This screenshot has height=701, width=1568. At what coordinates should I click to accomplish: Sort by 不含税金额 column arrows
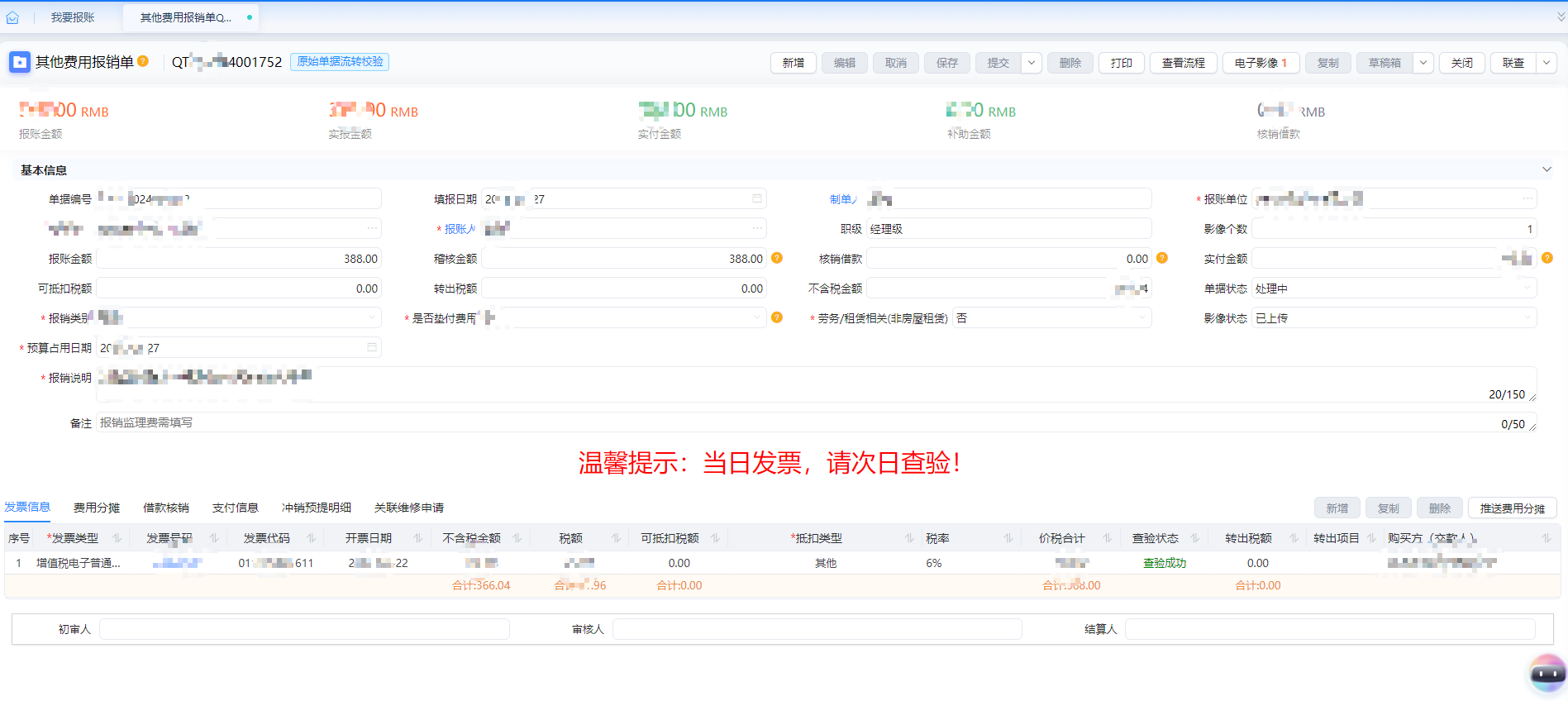click(x=517, y=537)
